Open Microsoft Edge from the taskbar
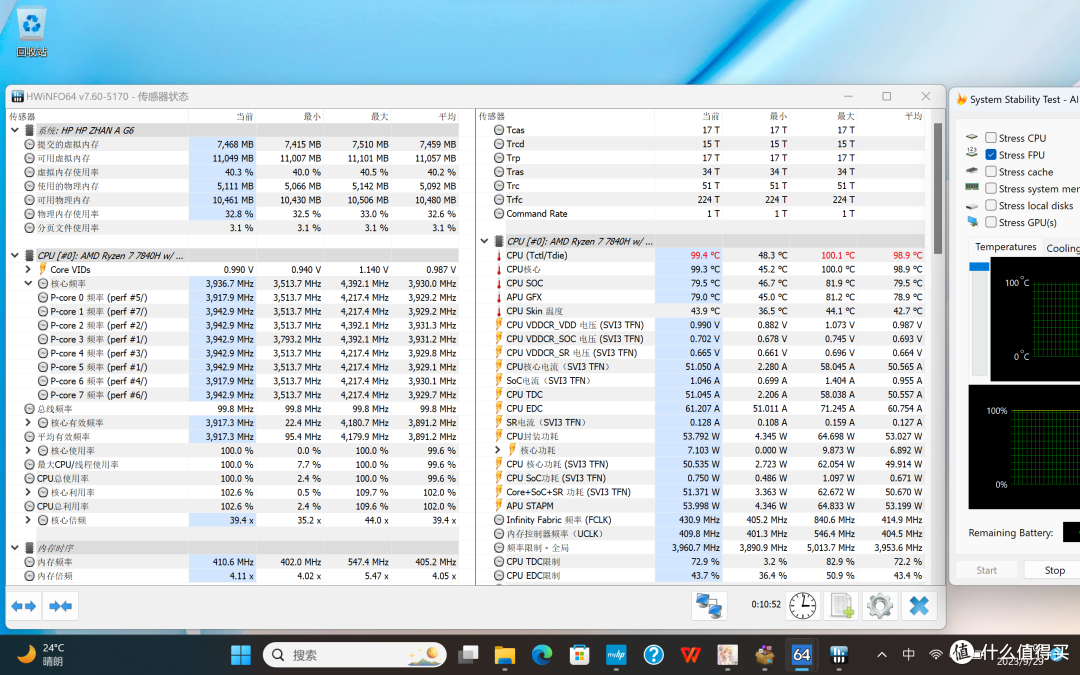 [542, 654]
